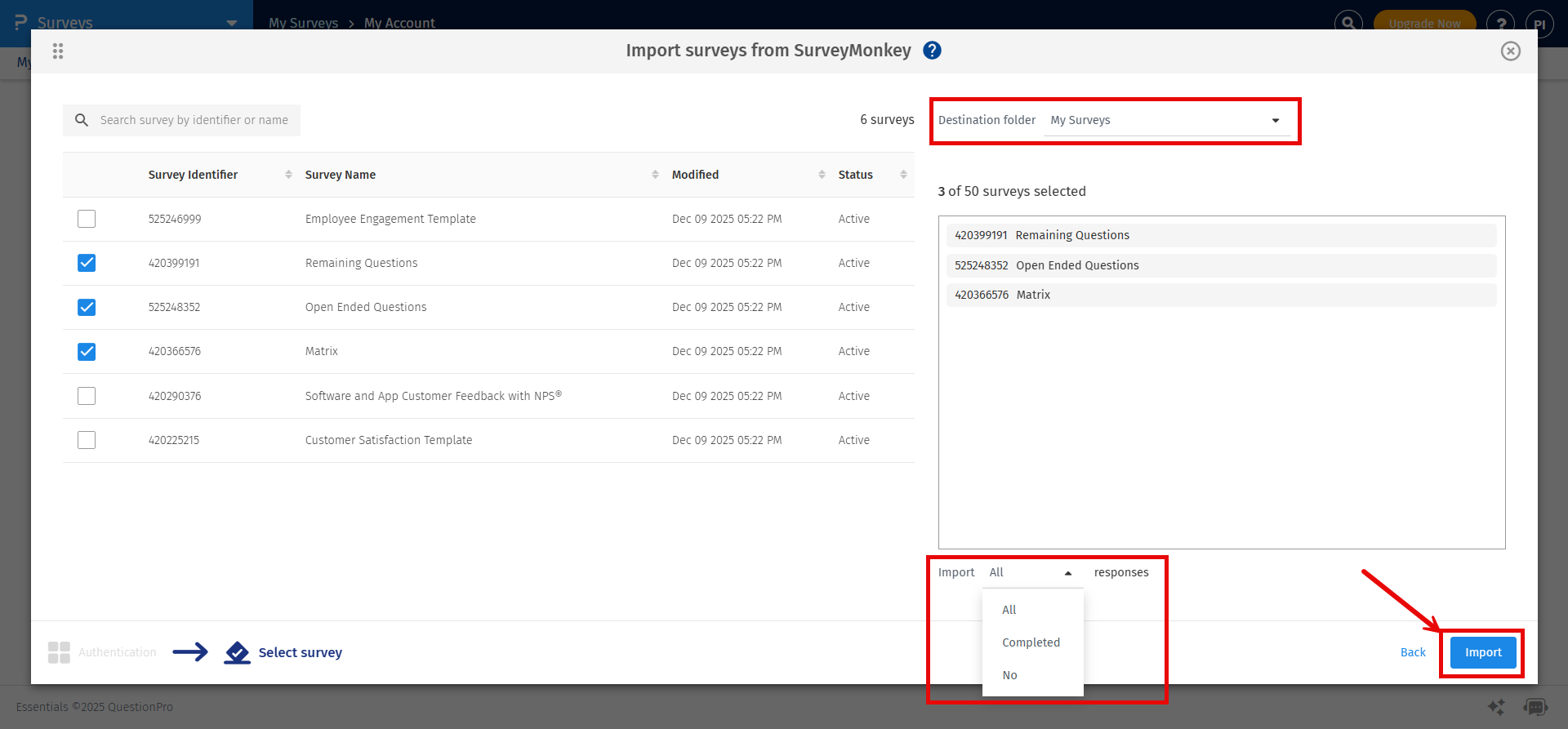
Task: Select Completed from the responses dropdown list
Action: click(1031, 642)
